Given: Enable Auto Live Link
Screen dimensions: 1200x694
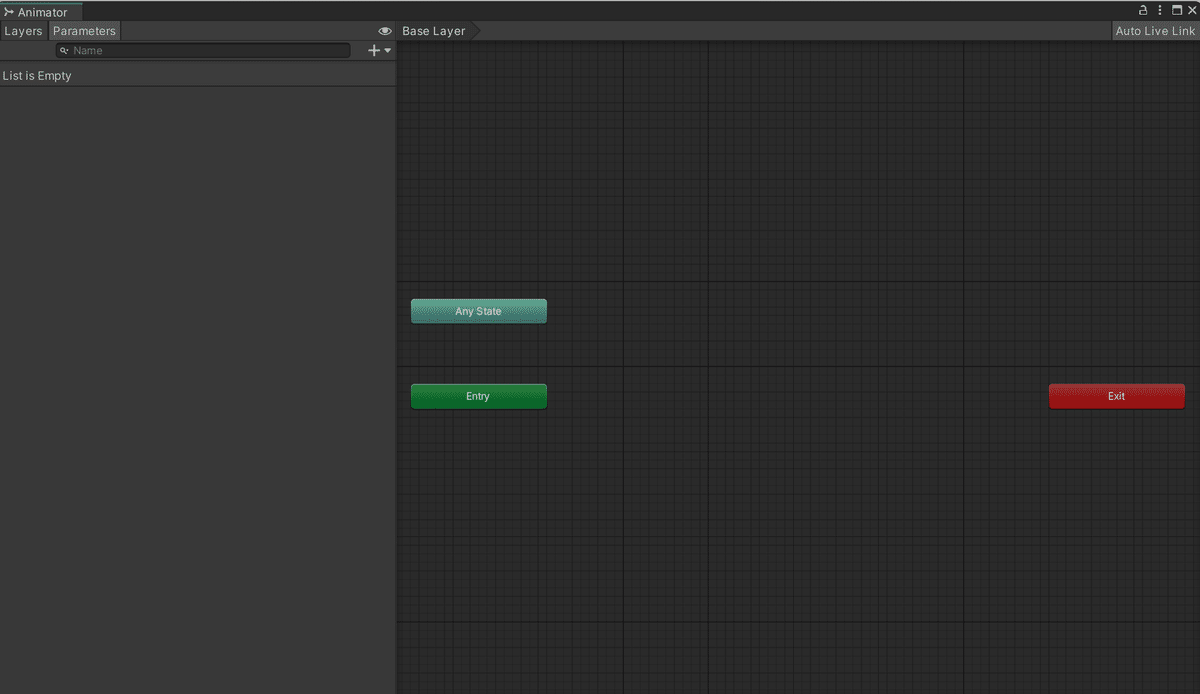Looking at the screenshot, I should click(x=1154, y=30).
